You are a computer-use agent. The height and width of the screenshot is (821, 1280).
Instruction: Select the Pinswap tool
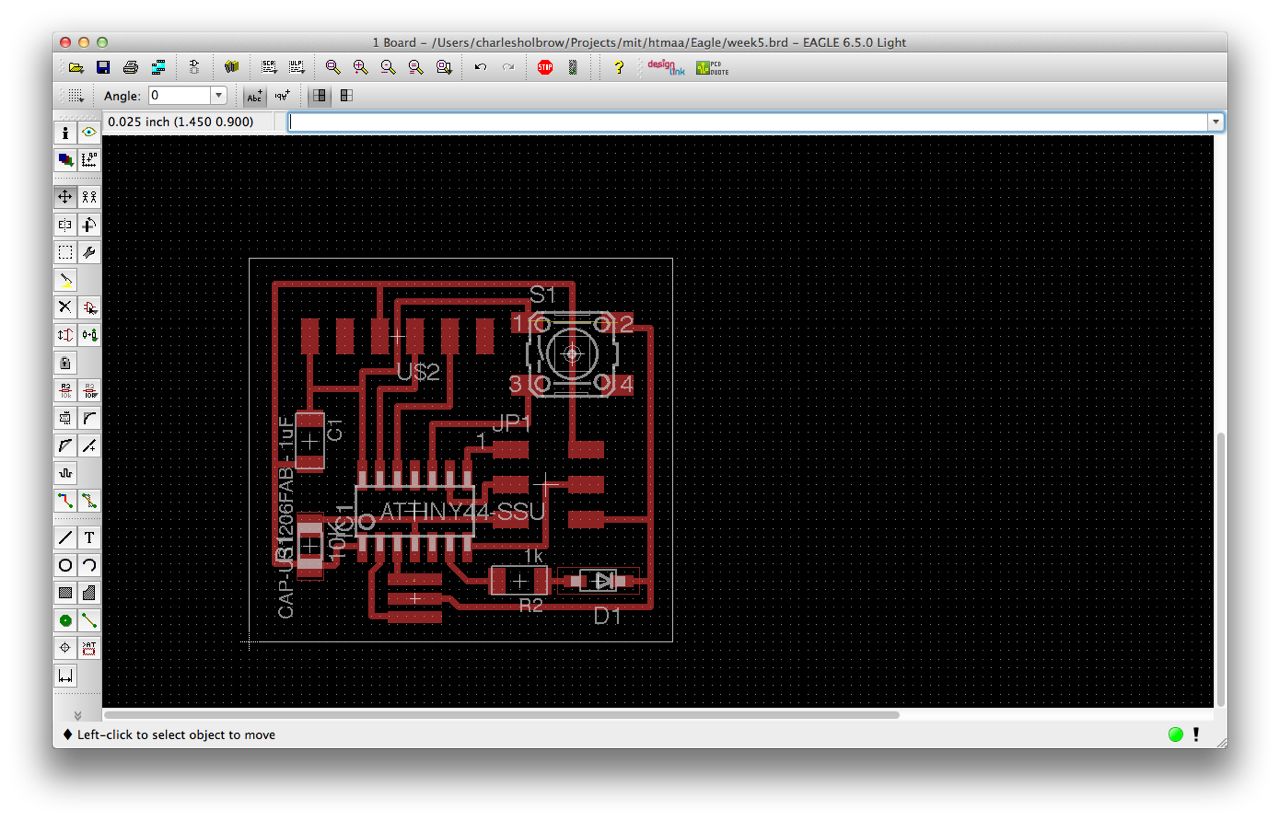coord(65,335)
